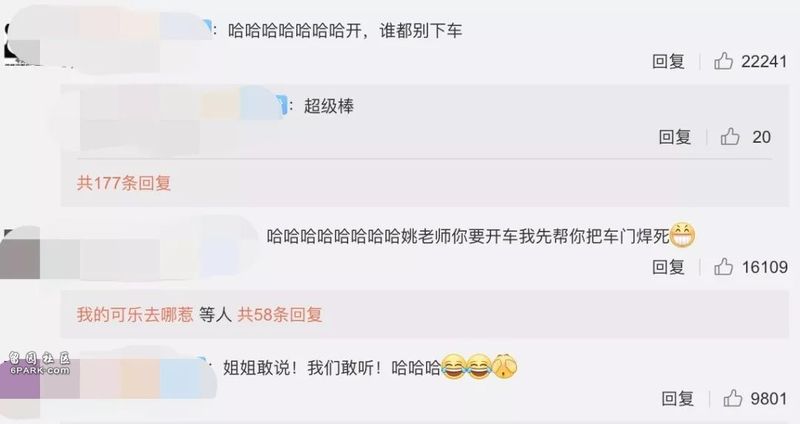The image size is (800, 424).
Task: Expand 共177条回复 replies thread
Action: pos(123,183)
